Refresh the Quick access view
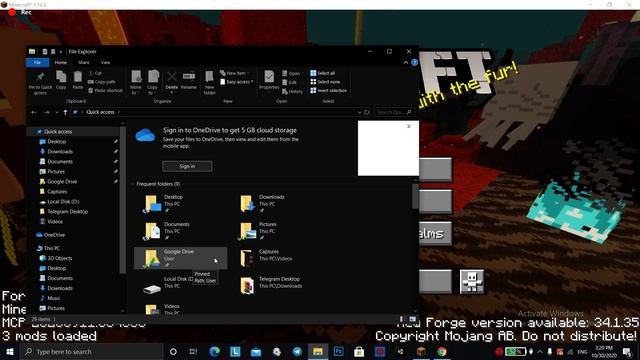The width and height of the screenshot is (640, 360). (367, 112)
